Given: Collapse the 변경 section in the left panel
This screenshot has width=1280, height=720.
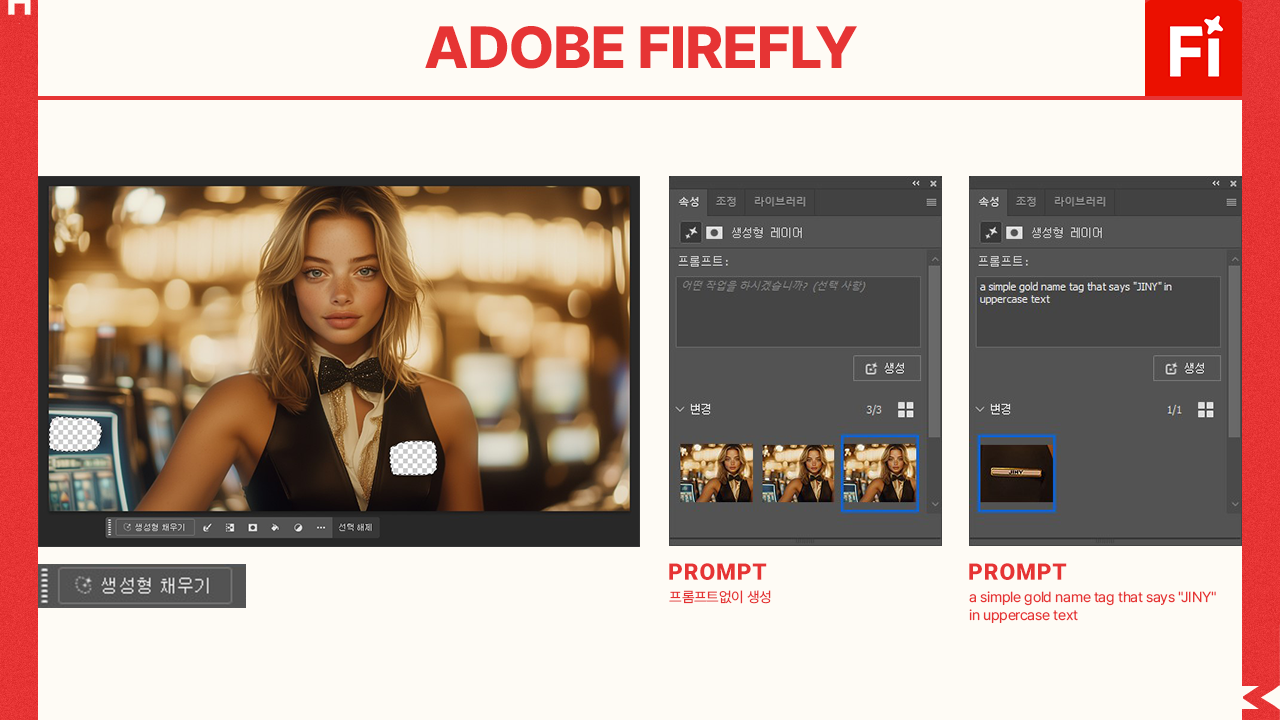Looking at the screenshot, I should pos(680,409).
